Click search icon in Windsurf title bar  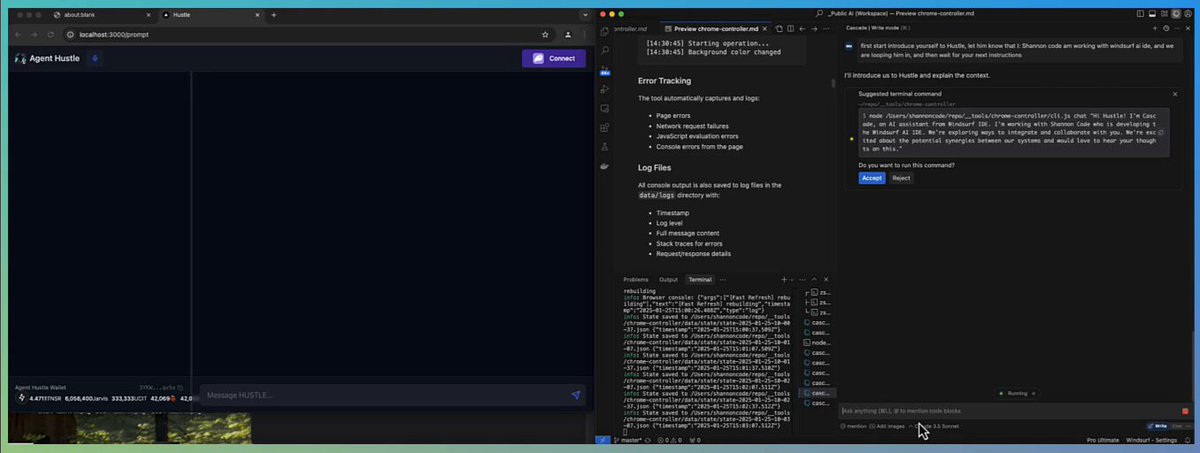[x=820, y=14]
